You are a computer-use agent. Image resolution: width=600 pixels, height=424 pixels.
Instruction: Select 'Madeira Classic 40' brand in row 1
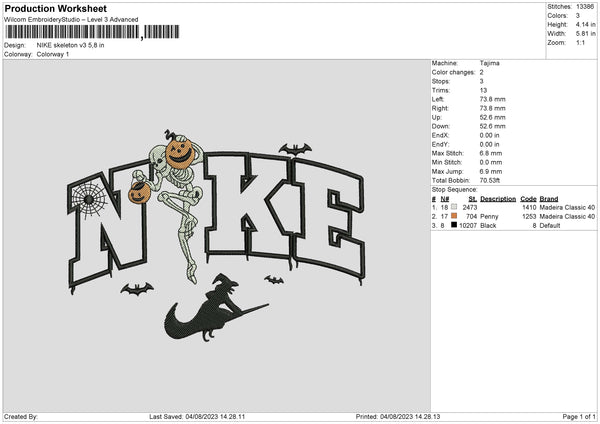[567, 207]
